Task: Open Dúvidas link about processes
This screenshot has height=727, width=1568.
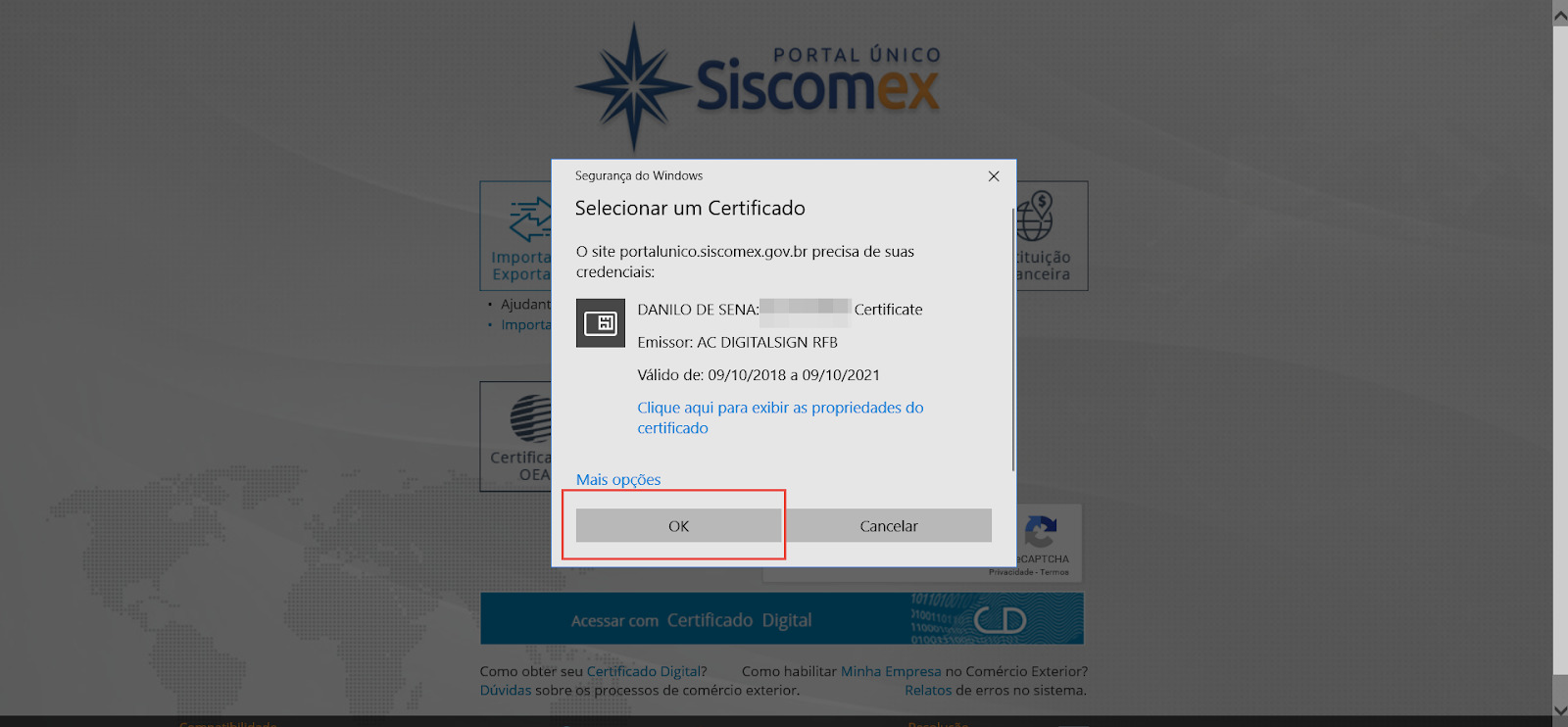Action: pyautogui.click(x=506, y=690)
